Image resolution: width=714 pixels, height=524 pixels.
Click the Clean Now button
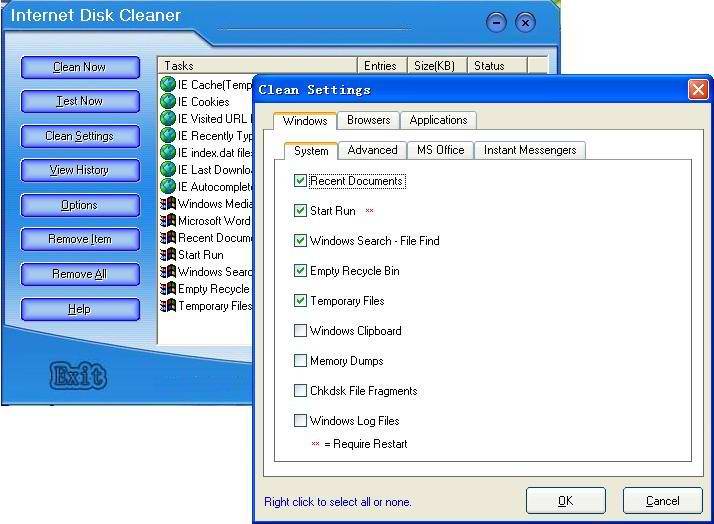(80, 67)
